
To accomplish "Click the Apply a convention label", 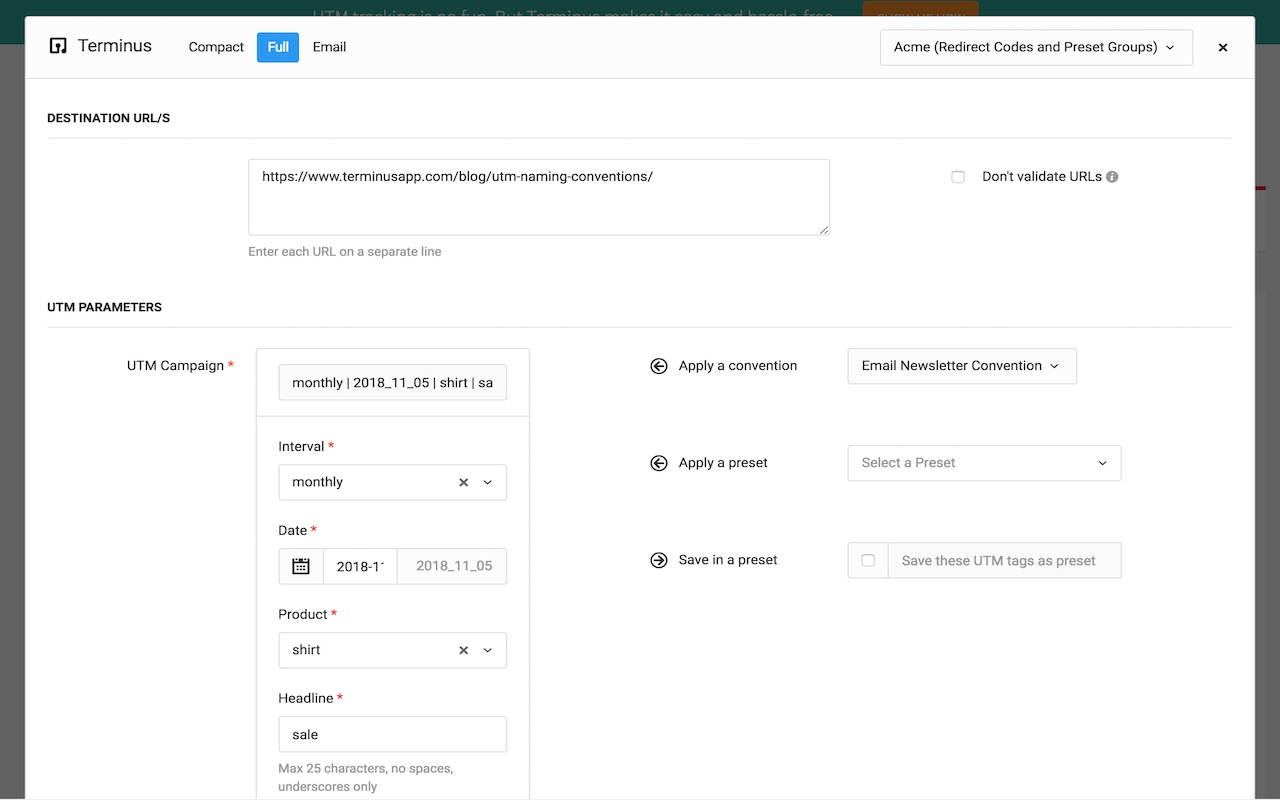I will 738,366.
